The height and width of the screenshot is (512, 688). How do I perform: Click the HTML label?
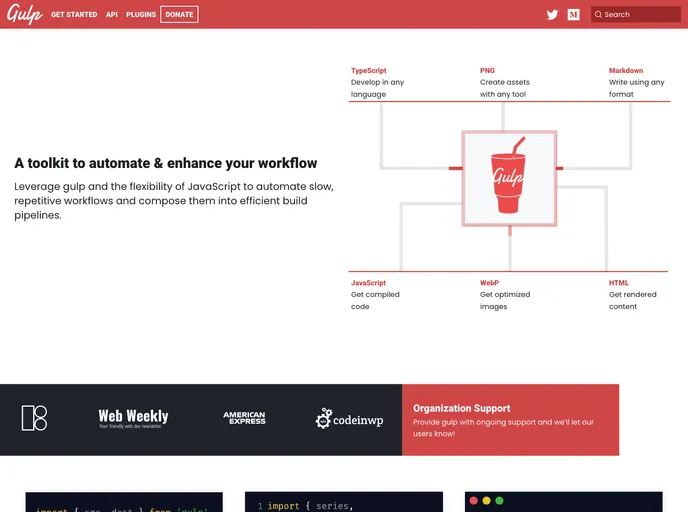[619, 283]
